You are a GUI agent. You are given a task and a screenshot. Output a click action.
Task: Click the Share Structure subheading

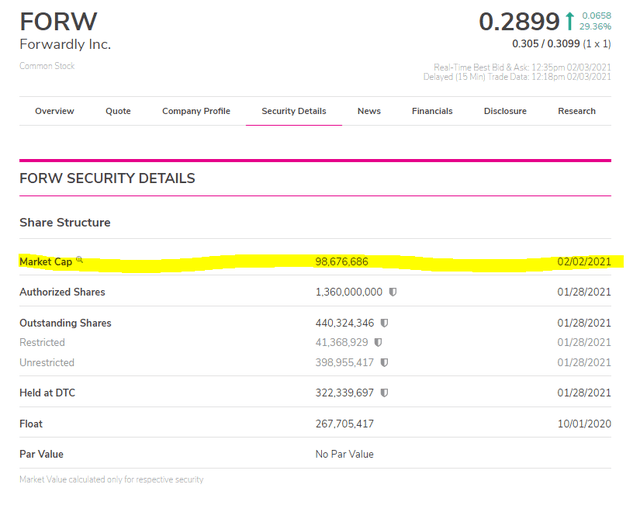[65, 223]
